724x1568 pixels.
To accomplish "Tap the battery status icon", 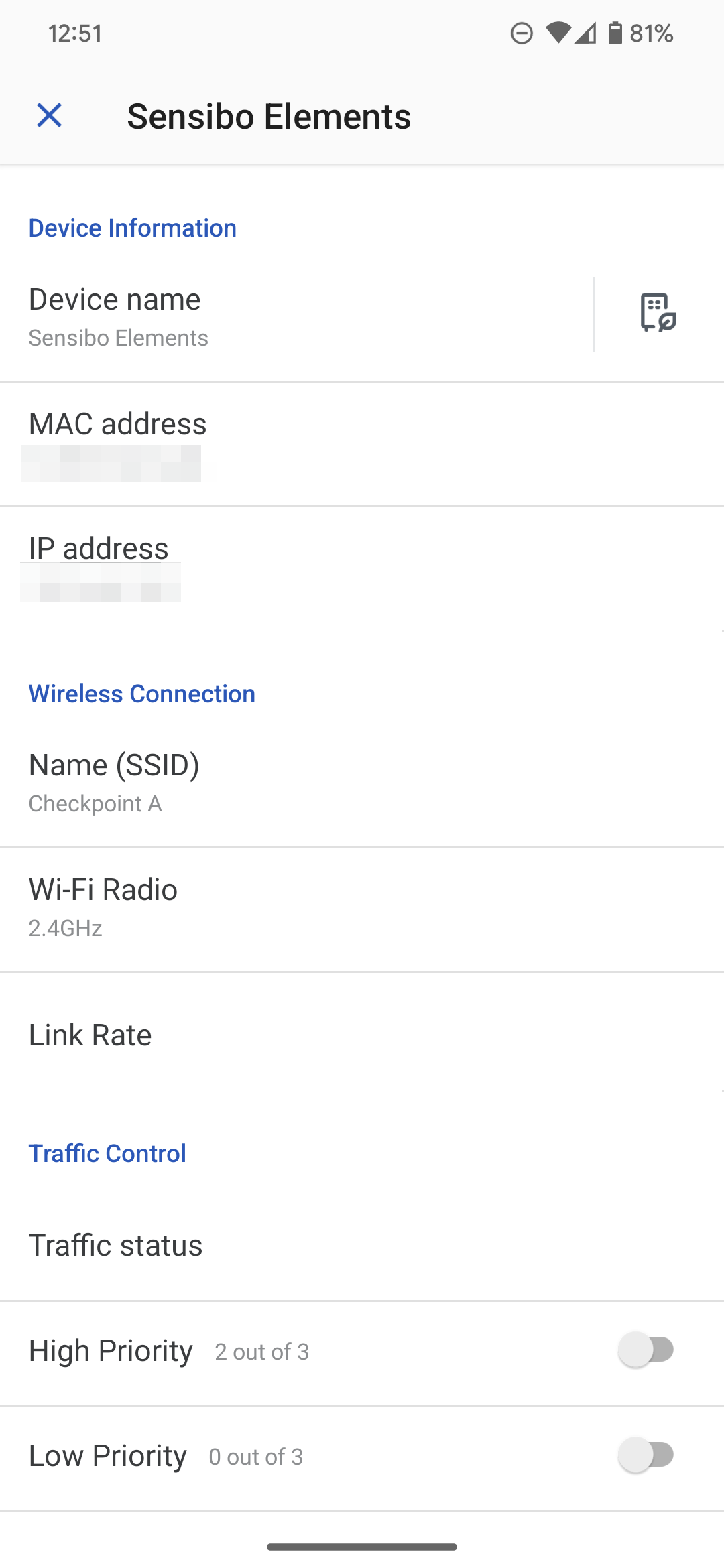I will (x=615, y=33).
